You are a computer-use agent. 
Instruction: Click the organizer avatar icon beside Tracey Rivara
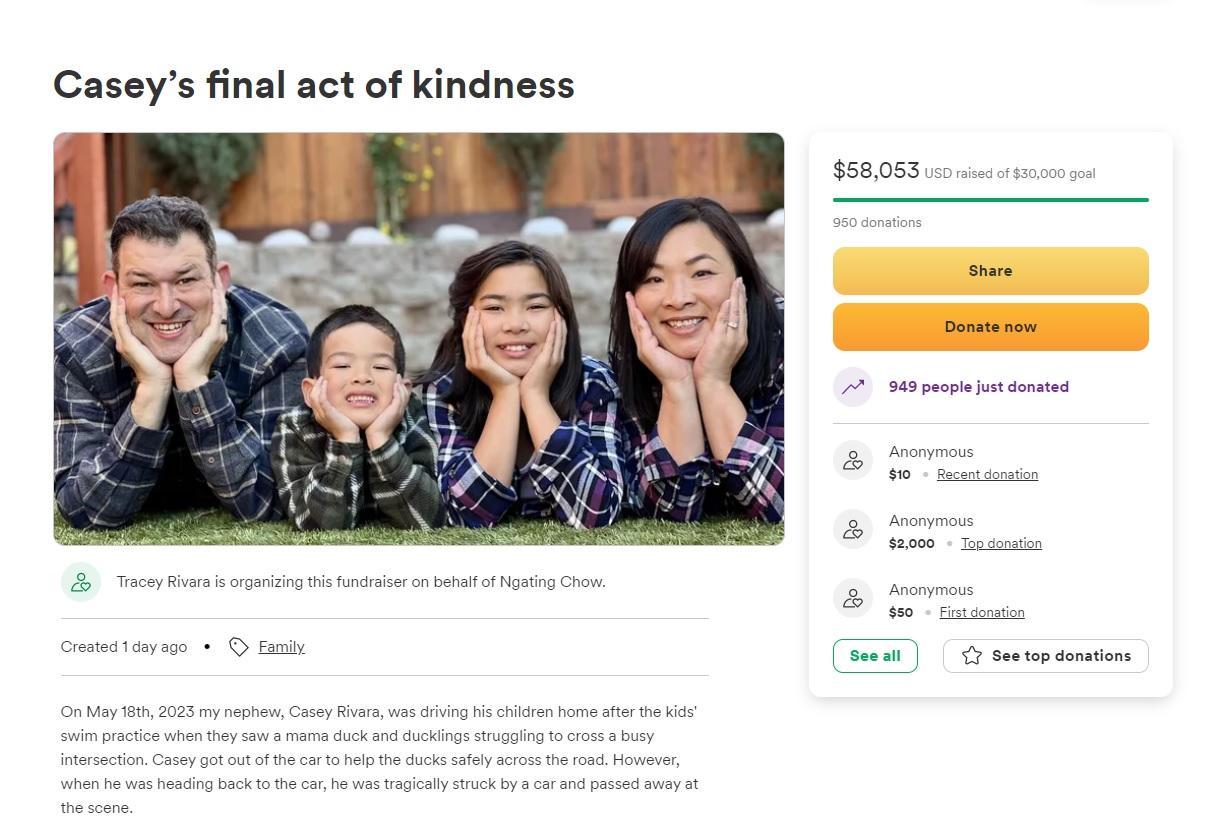(81, 582)
